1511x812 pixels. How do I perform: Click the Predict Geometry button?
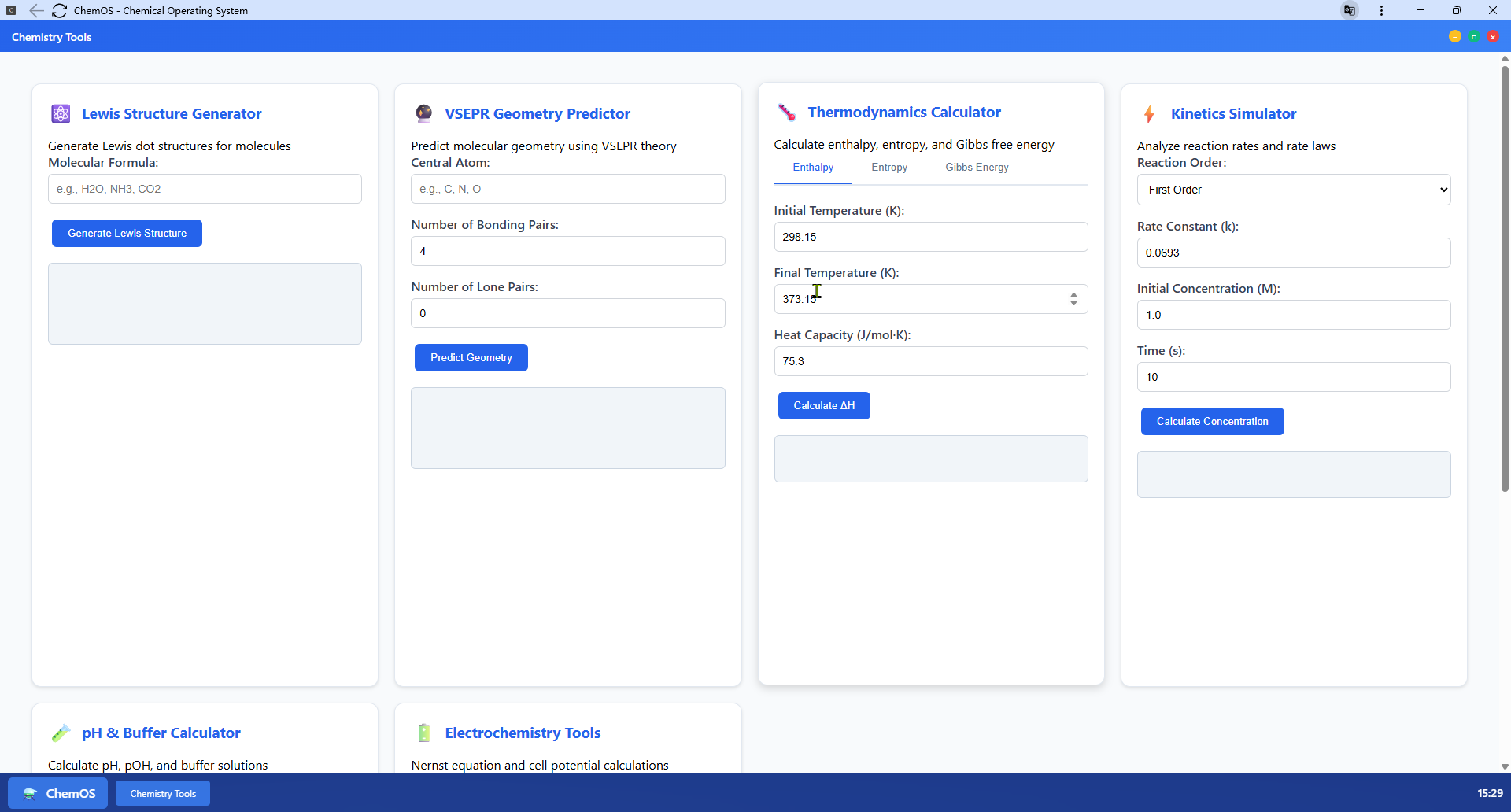471,357
